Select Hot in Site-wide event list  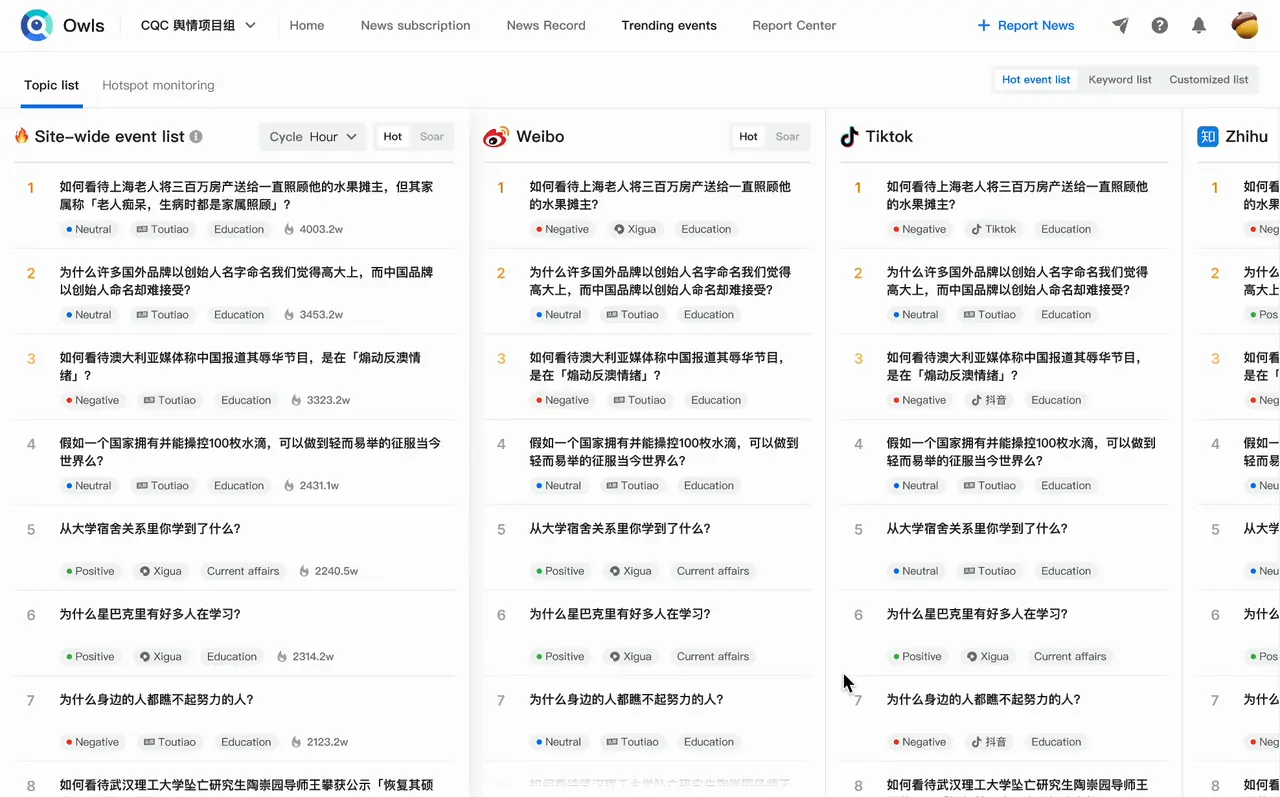393,137
